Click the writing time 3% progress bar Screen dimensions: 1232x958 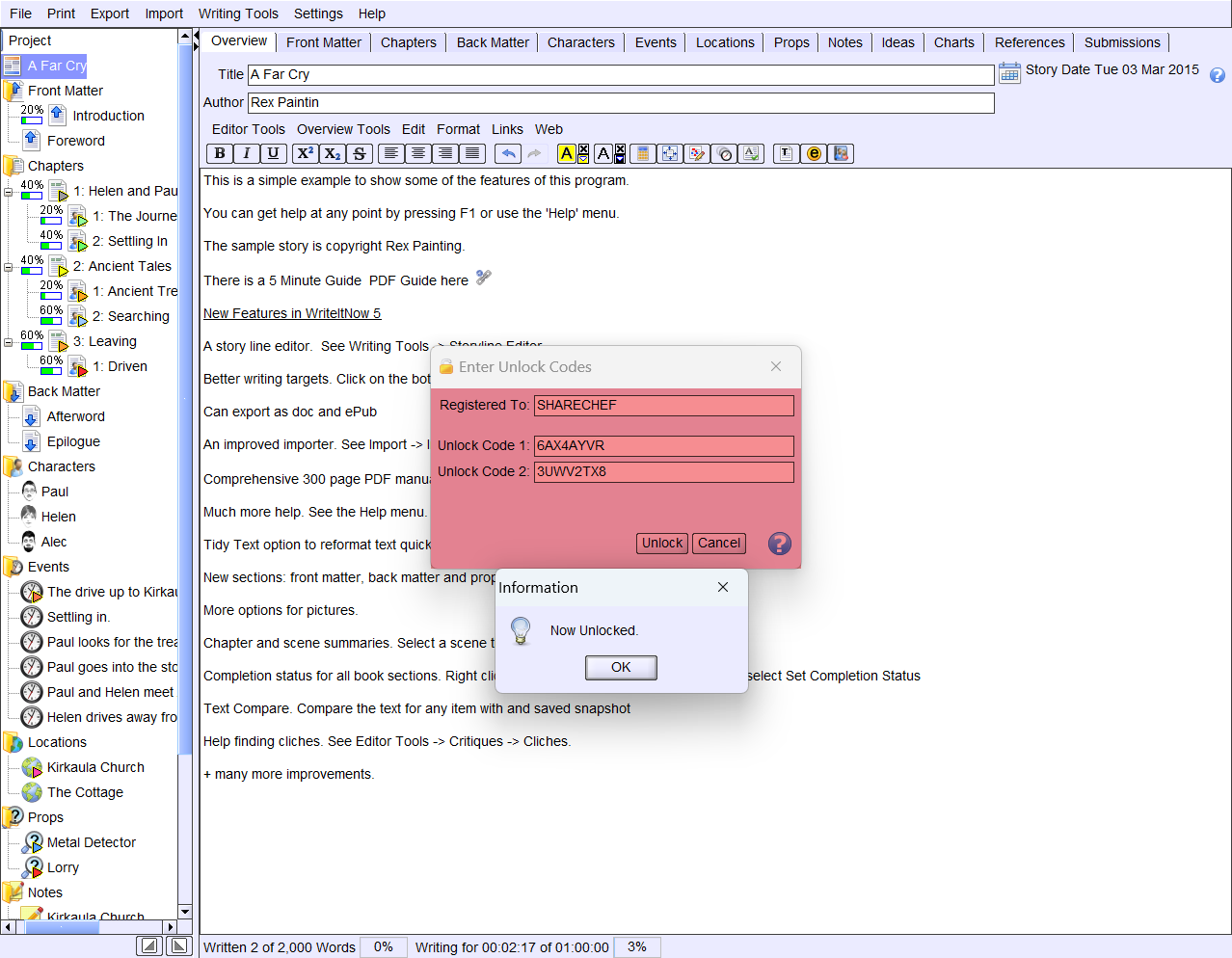637,947
